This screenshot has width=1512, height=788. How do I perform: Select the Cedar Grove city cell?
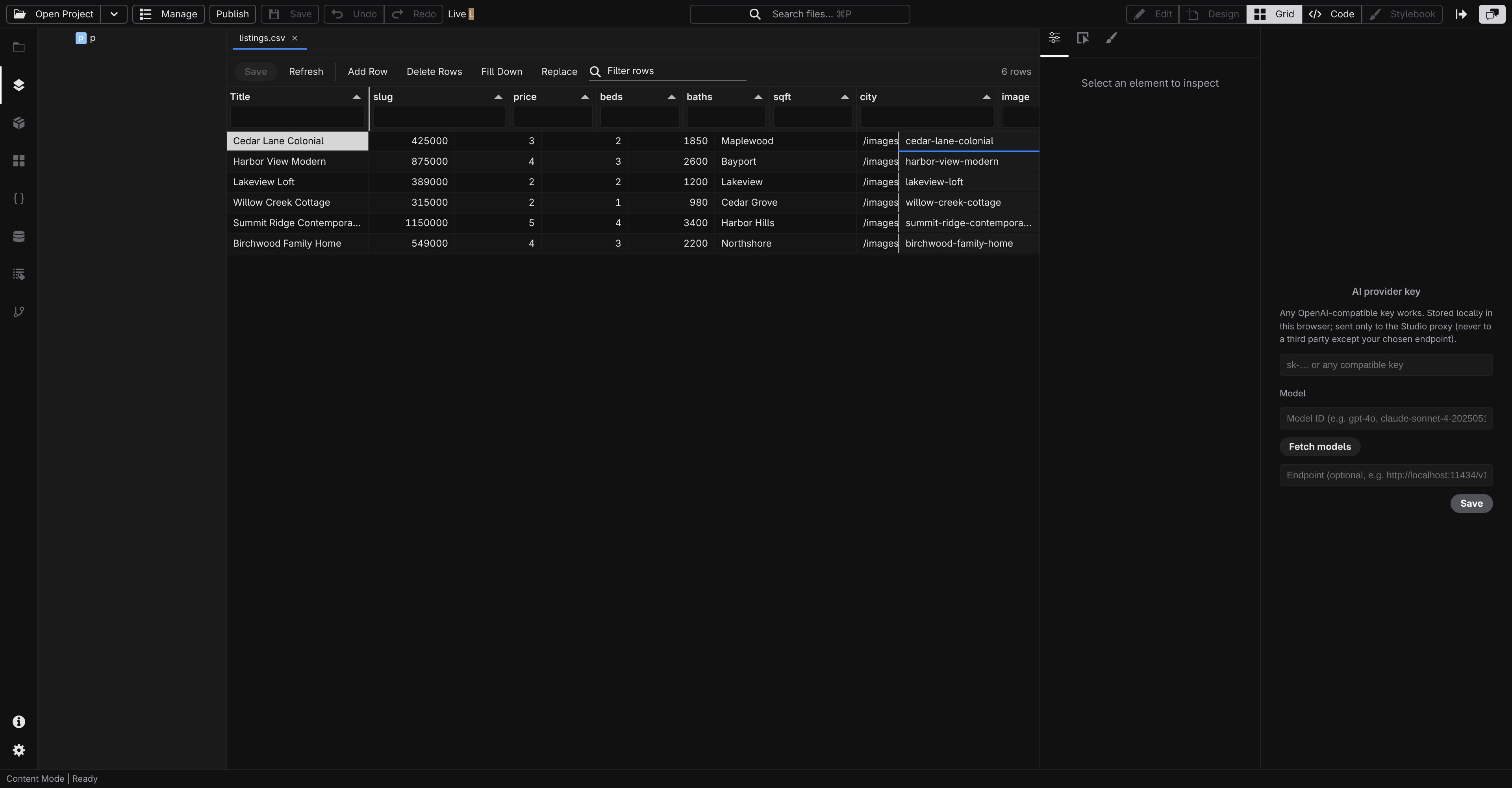pyautogui.click(x=786, y=203)
